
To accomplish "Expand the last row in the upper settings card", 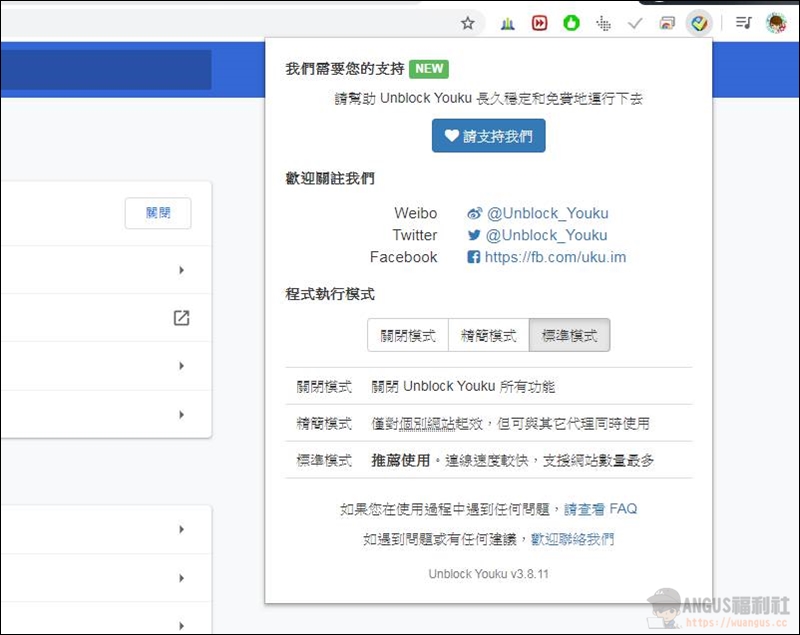I will coord(181,414).
